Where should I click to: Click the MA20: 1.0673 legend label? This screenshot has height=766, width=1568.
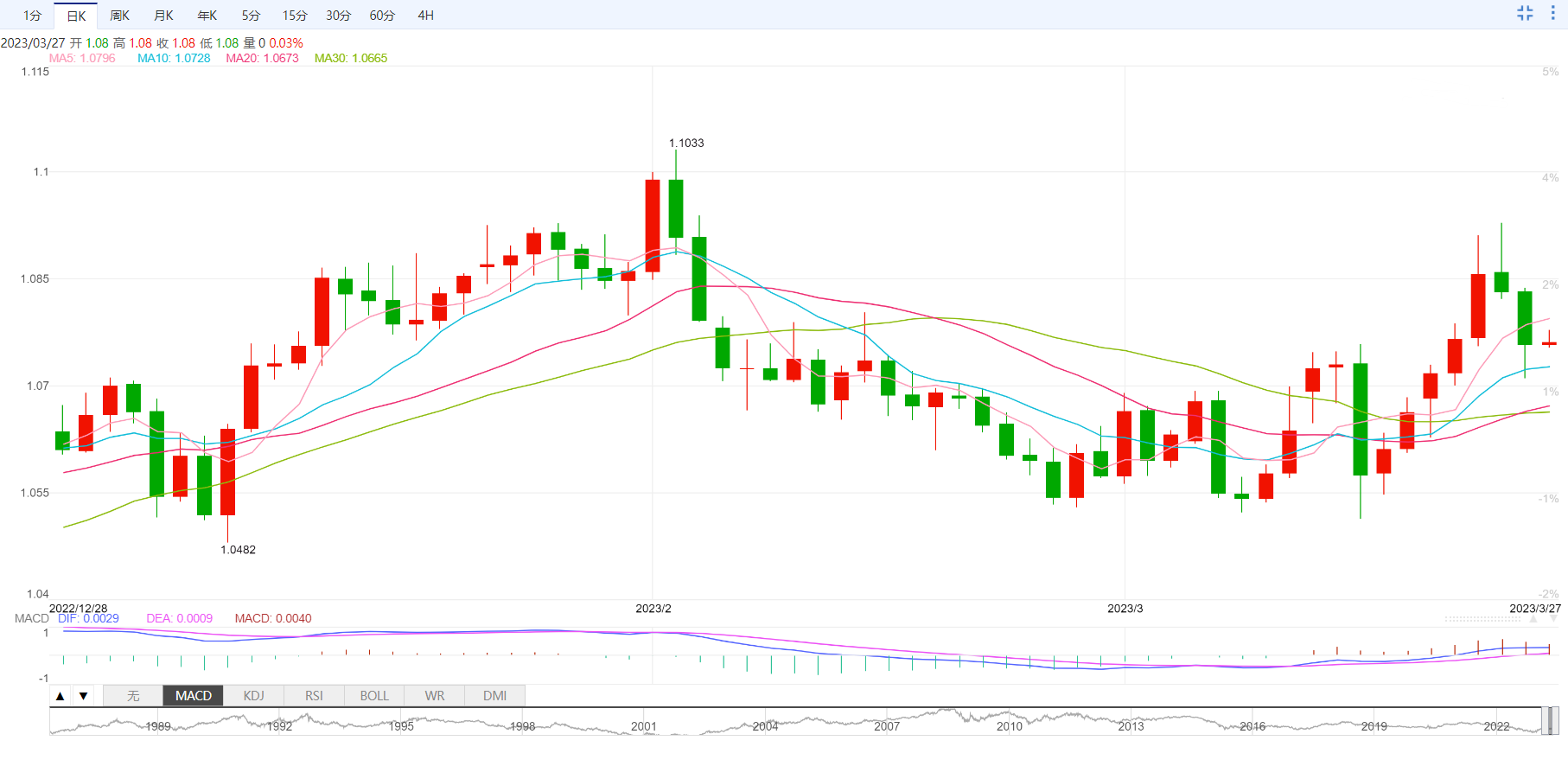[x=262, y=58]
